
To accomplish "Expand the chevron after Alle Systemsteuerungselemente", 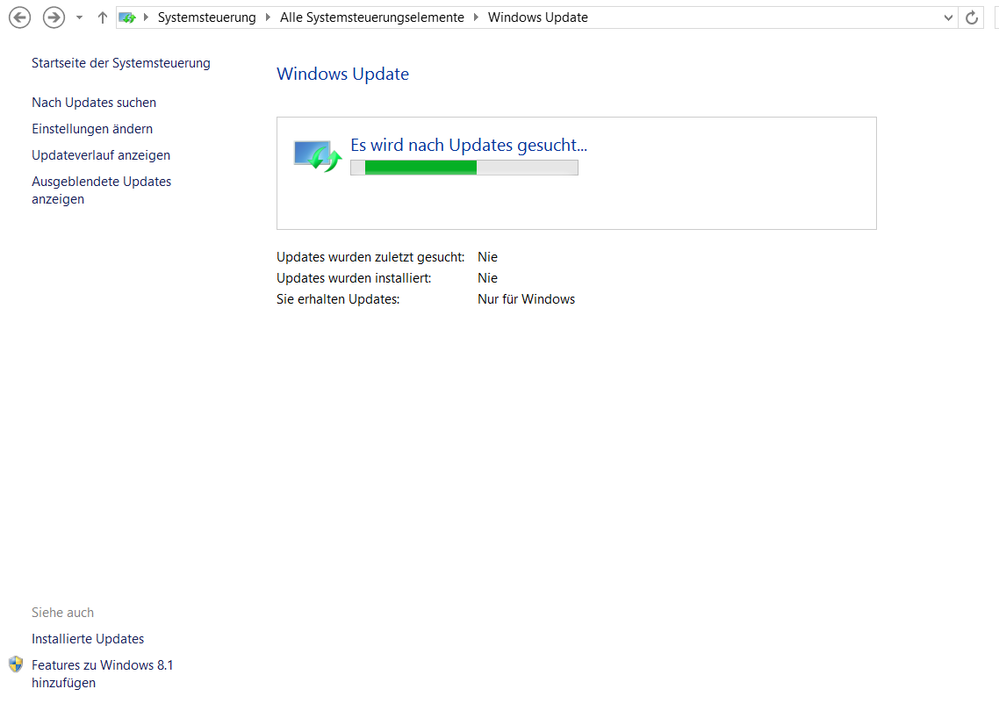I will (476, 18).
